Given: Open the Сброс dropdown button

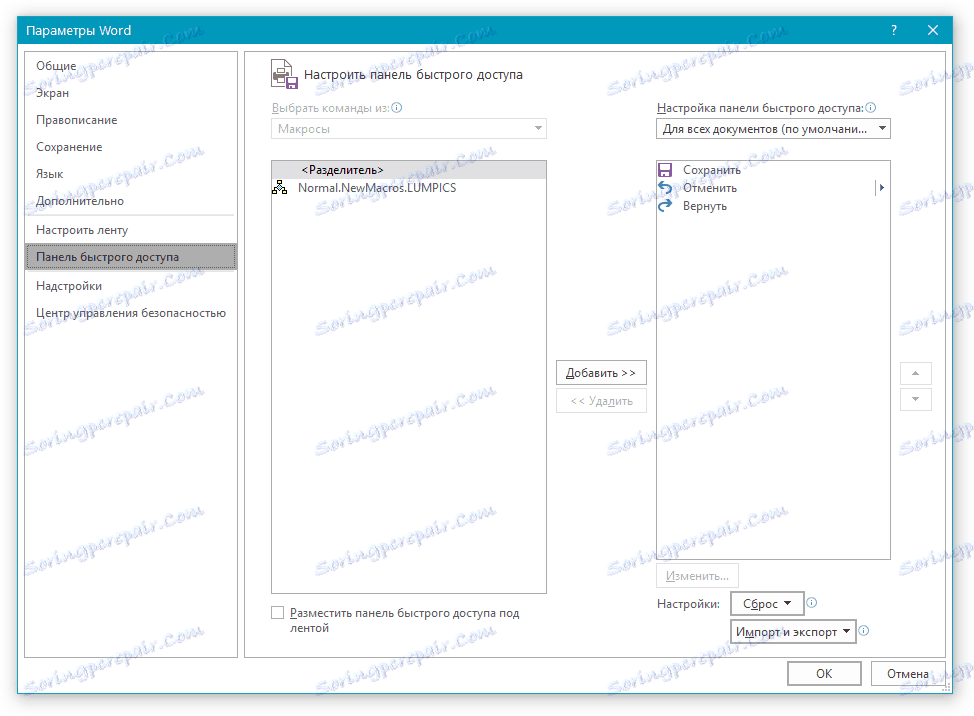Looking at the screenshot, I should pos(767,604).
